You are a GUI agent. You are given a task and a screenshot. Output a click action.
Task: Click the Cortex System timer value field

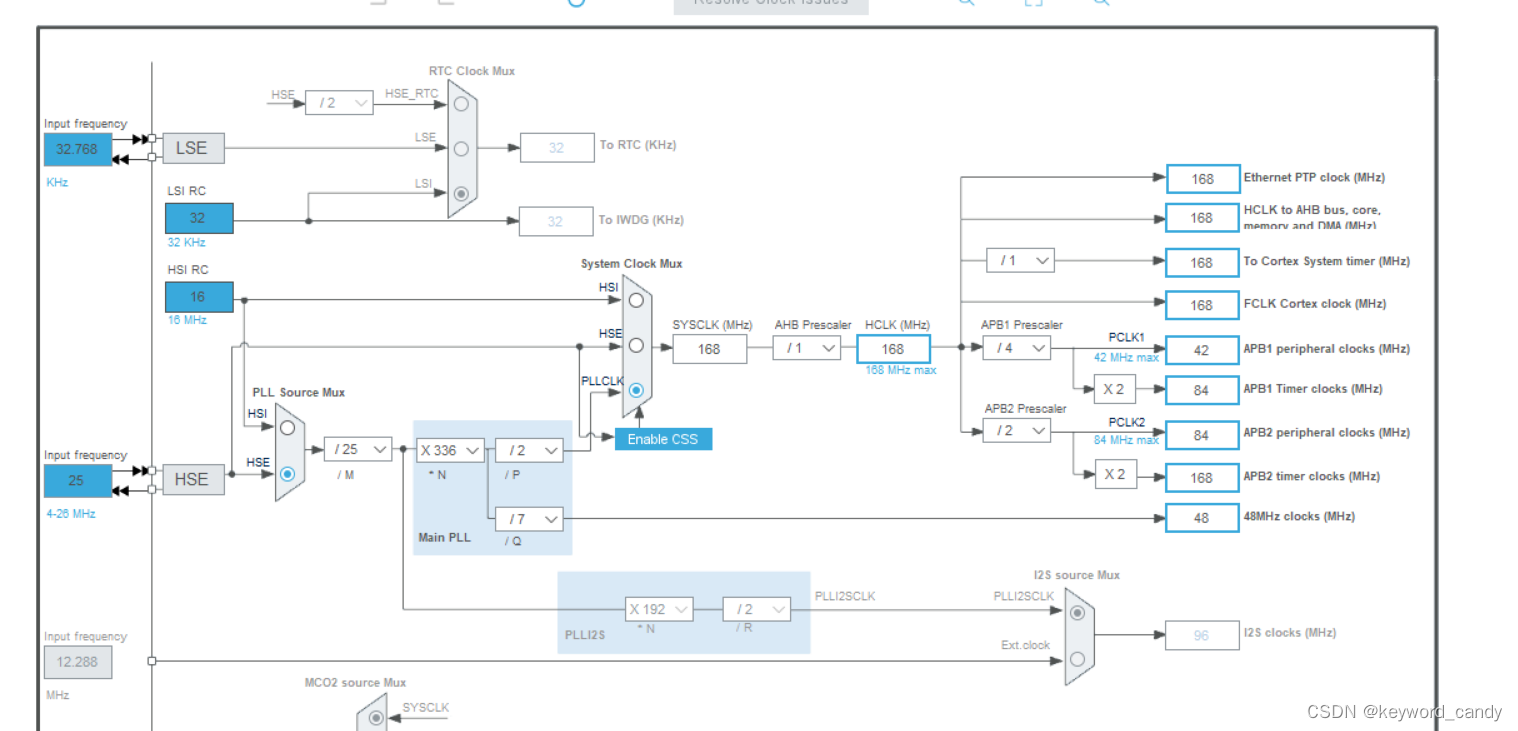[x=1203, y=263]
